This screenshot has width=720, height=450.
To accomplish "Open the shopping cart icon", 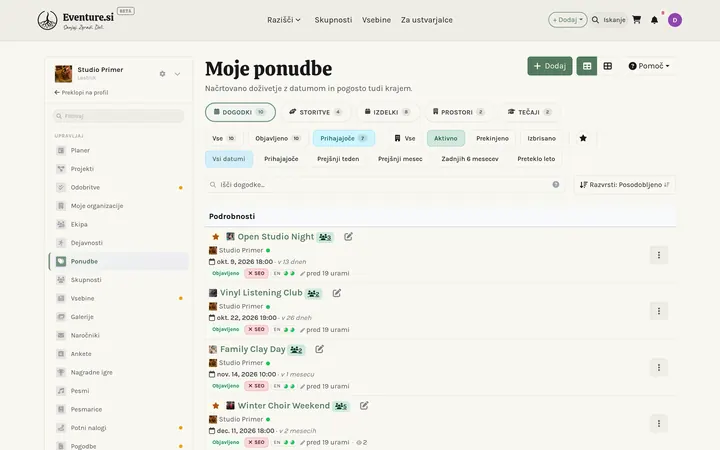I will (636, 20).
